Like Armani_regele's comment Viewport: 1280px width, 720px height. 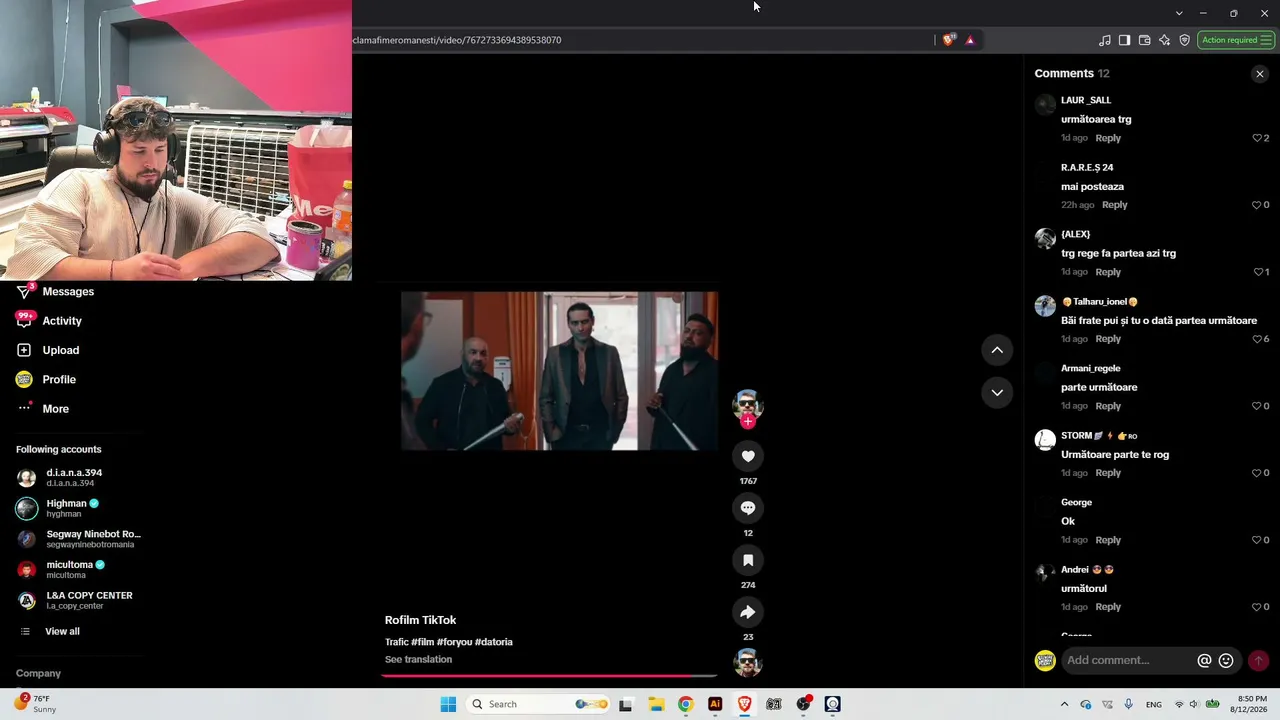1257,406
